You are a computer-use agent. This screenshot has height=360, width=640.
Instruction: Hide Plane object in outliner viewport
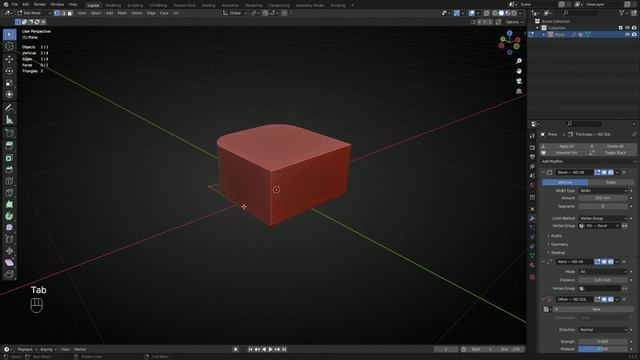click(x=627, y=35)
